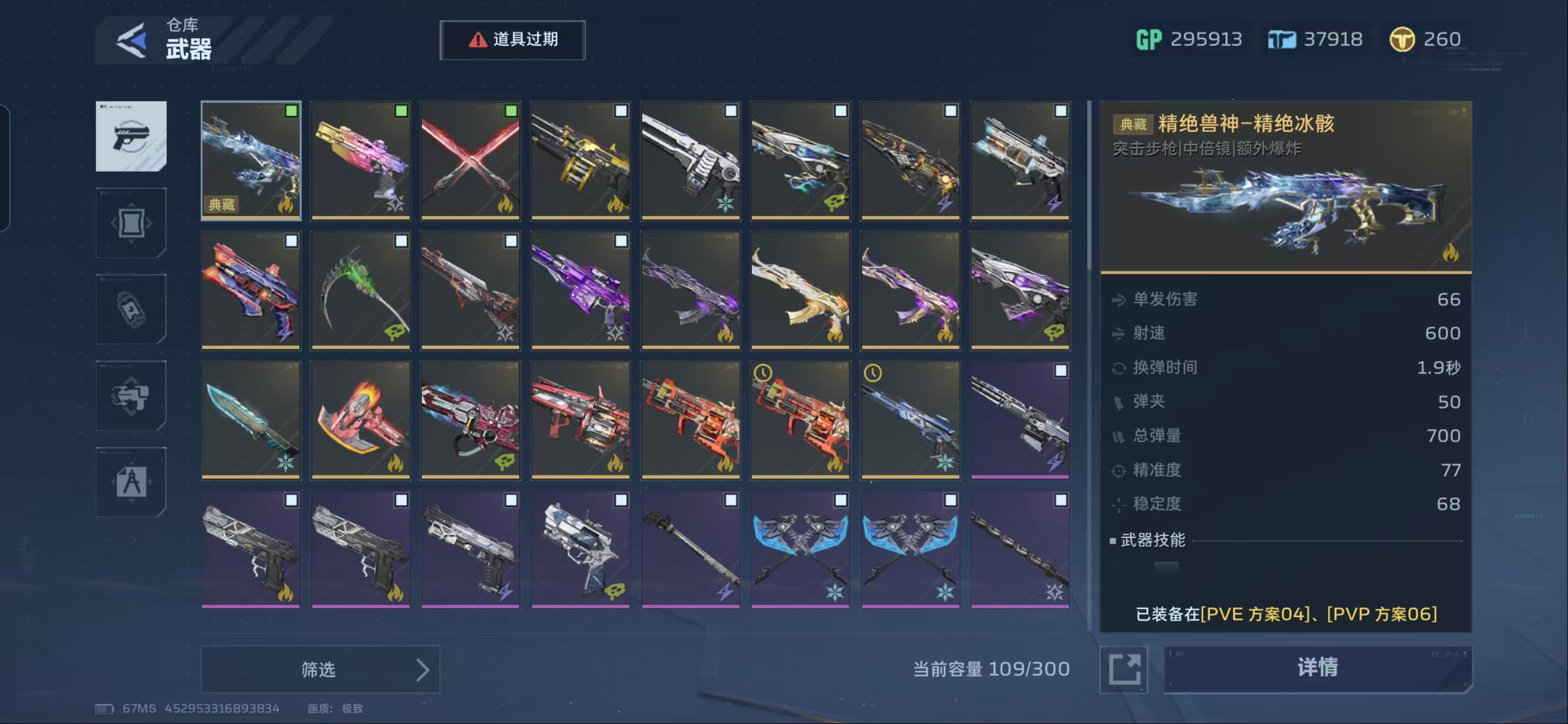Click the 详情 details button
This screenshot has height=724, width=1568.
(x=1318, y=668)
